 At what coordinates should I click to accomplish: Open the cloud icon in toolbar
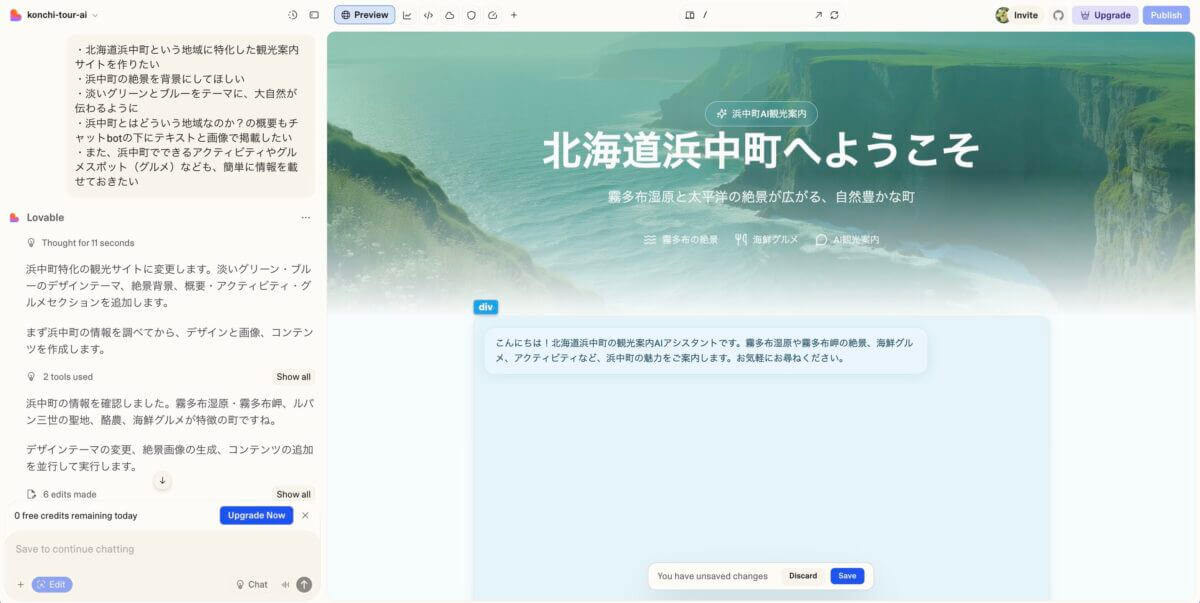point(449,15)
